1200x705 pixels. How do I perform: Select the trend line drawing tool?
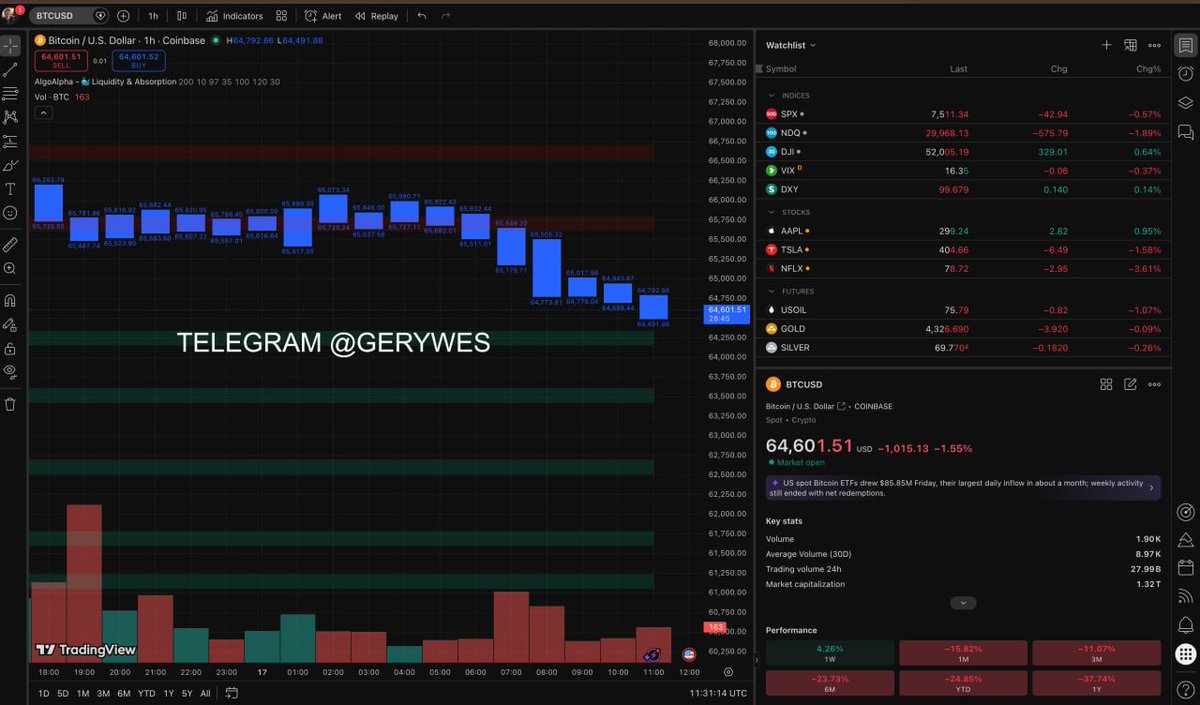pyautogui.click(x=10, y=70)
